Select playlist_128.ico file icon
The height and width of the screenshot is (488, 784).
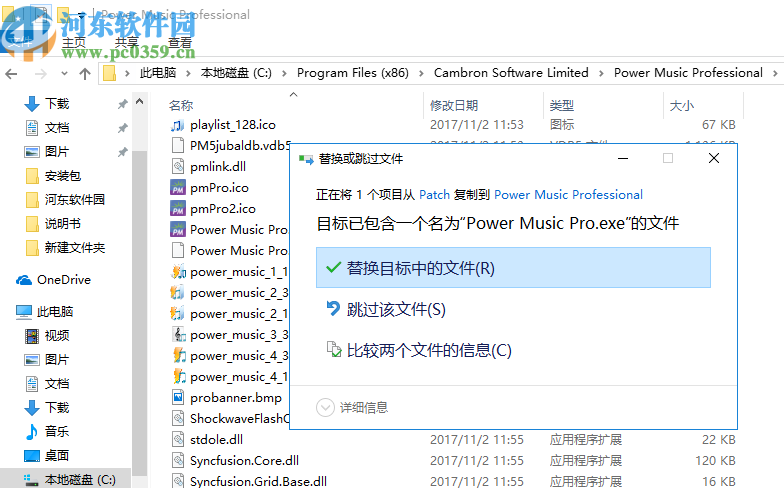click(178, 125)
